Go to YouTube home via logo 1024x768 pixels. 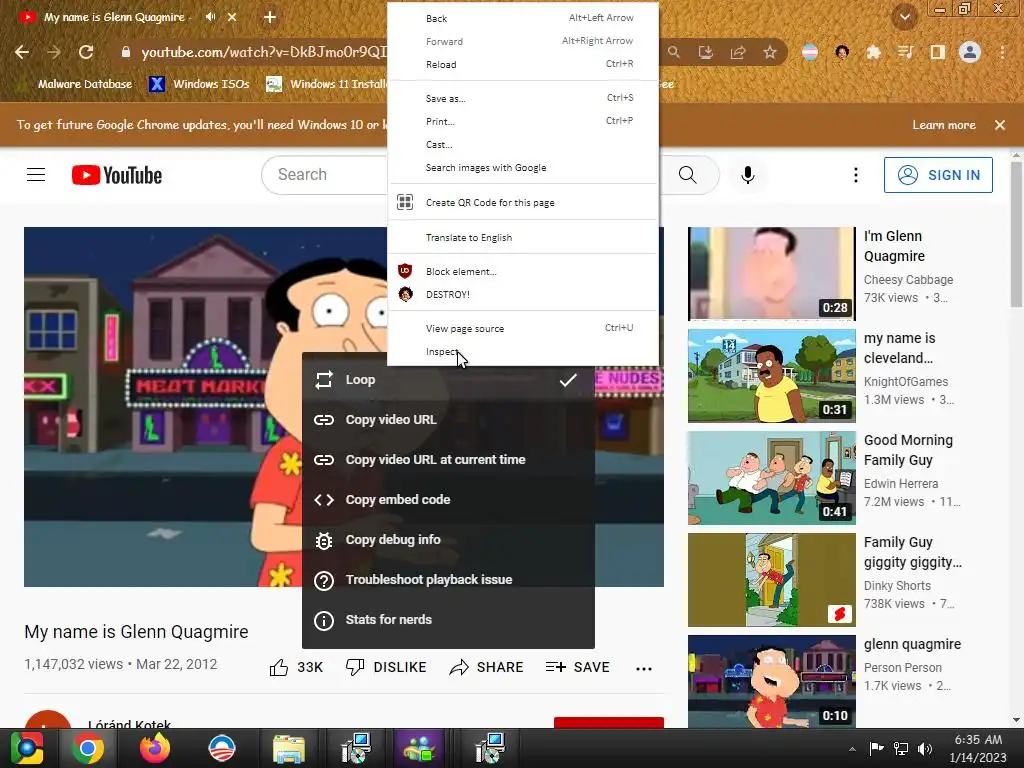click(117, 175)
